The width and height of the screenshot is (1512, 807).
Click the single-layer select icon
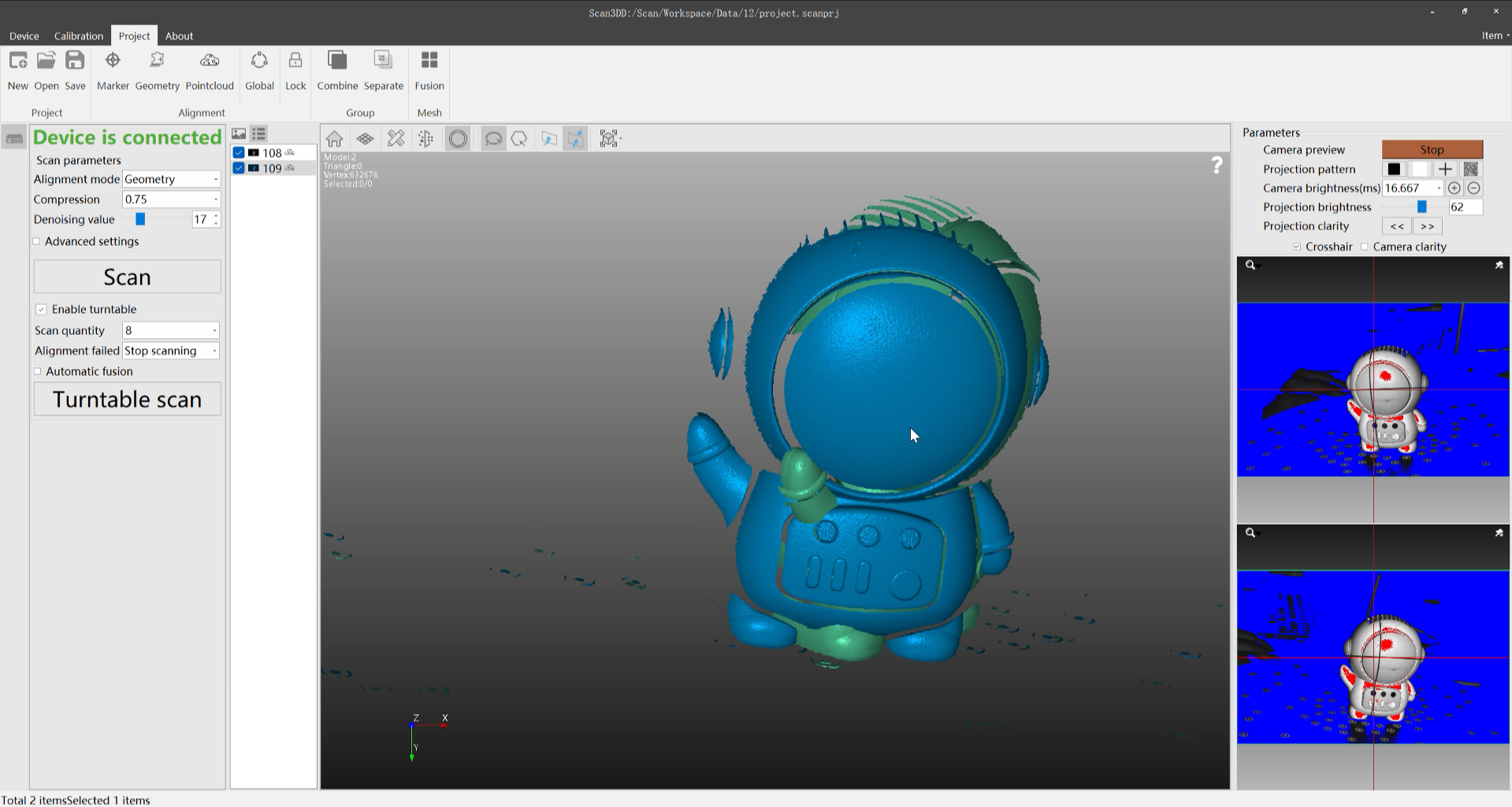[x=549, y=139]
